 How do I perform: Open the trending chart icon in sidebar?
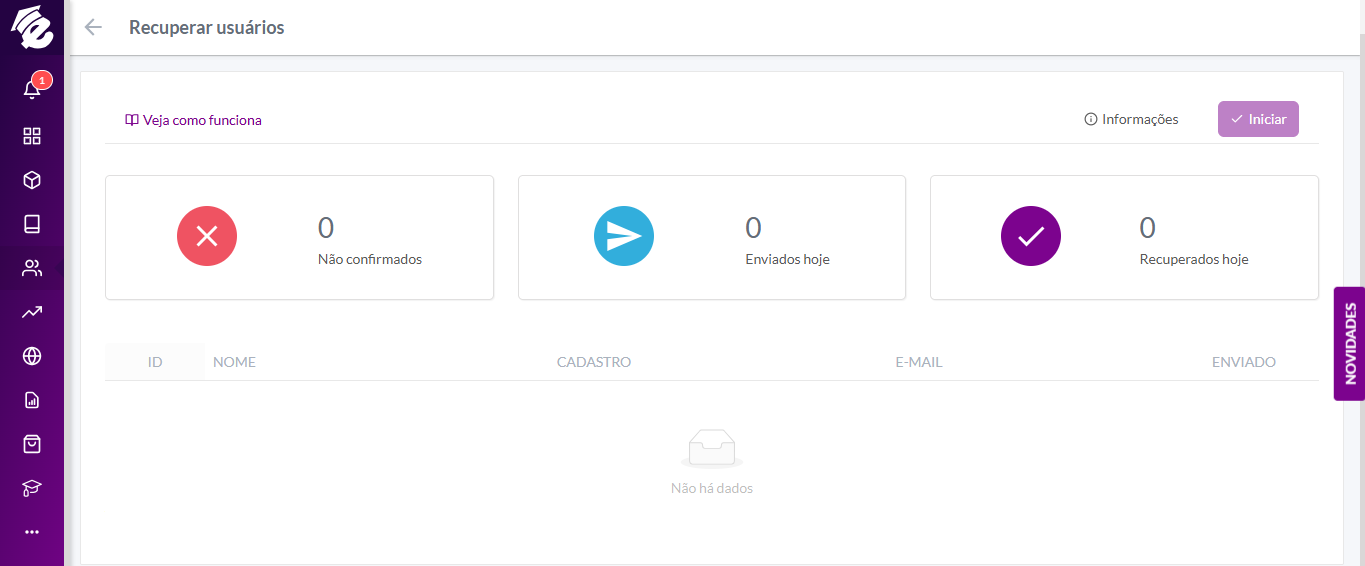pos(32,312)
